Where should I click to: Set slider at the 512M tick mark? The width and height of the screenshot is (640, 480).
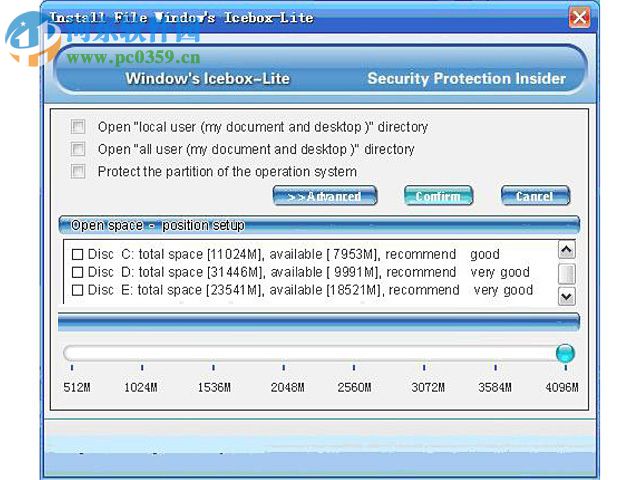(x=72, y=367)
